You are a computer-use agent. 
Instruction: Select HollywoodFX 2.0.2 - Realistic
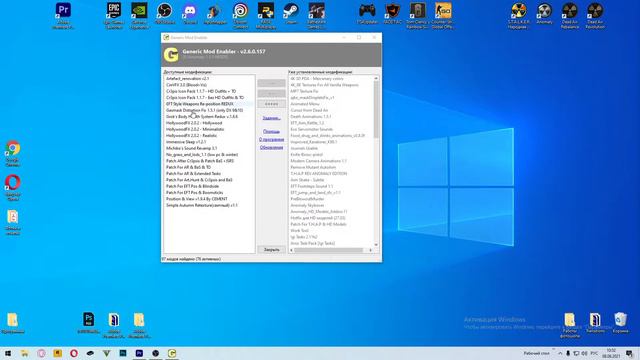click(x=191, y=136)
